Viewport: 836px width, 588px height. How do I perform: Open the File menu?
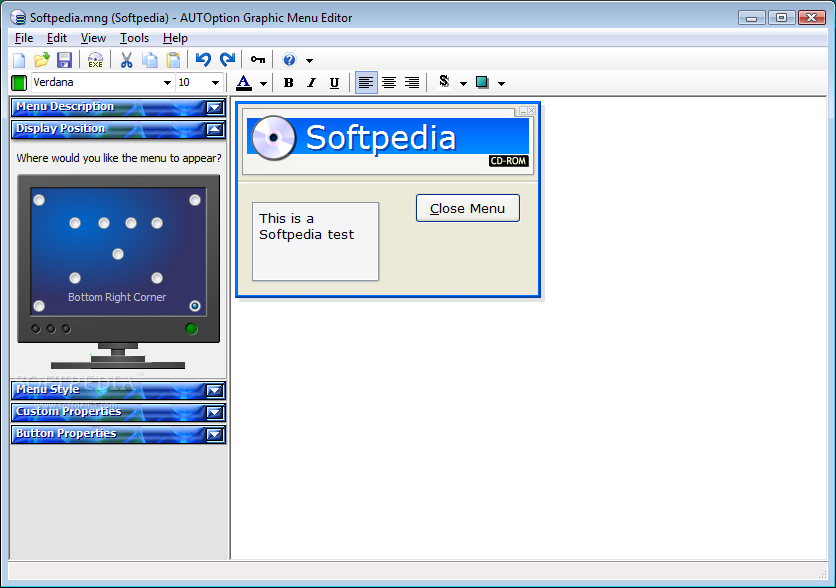[24, 38]
